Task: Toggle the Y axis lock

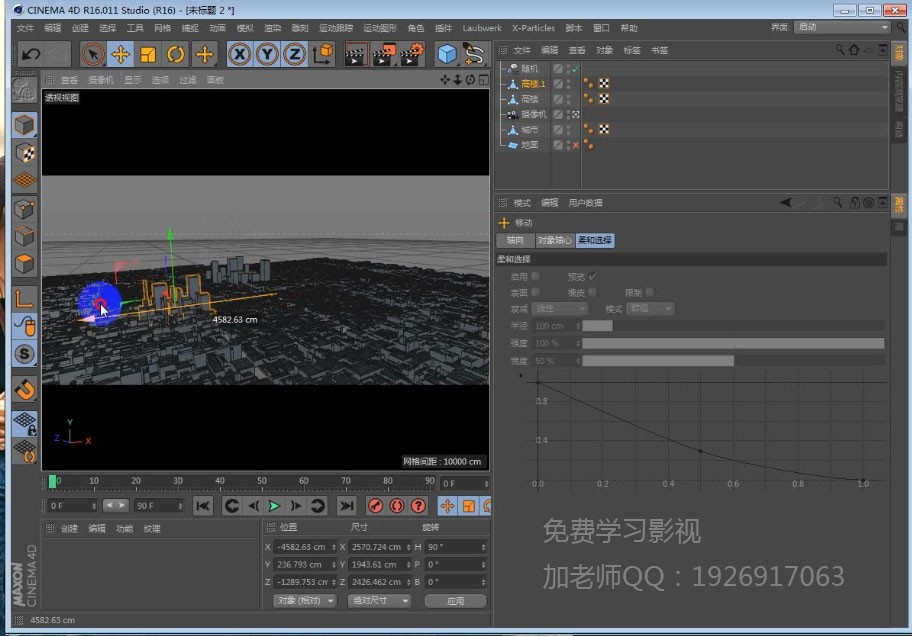Action: pos(267,55)
